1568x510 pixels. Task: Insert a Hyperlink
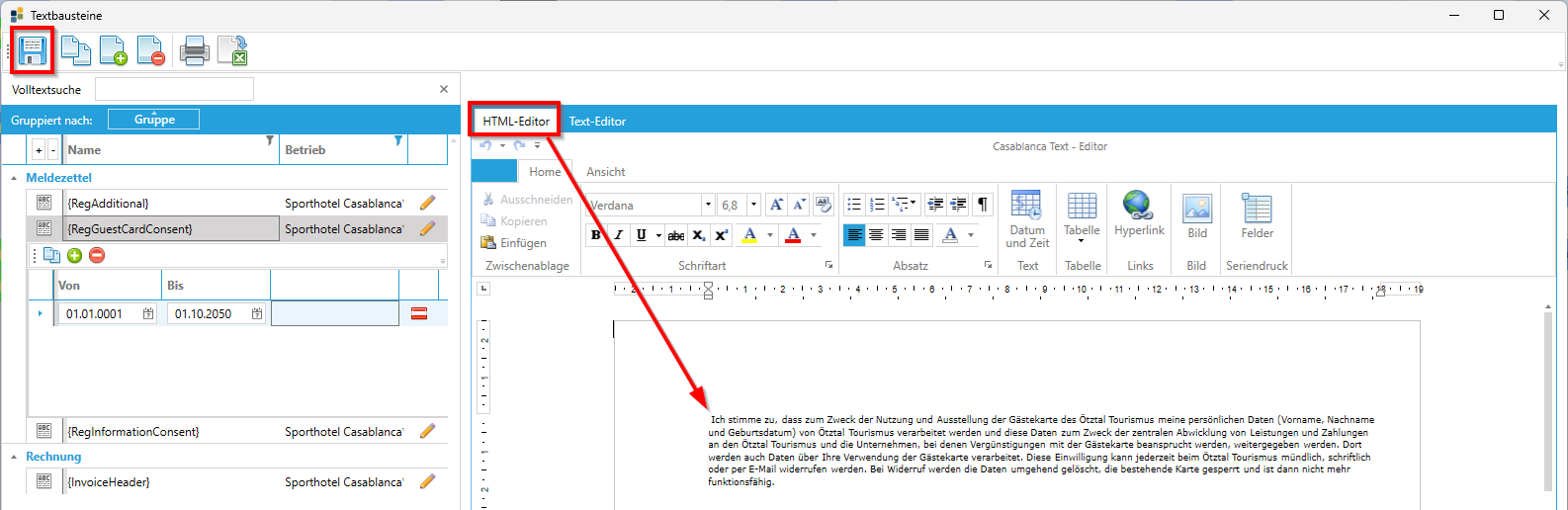pyautogui.click(x=1139, y=214)
